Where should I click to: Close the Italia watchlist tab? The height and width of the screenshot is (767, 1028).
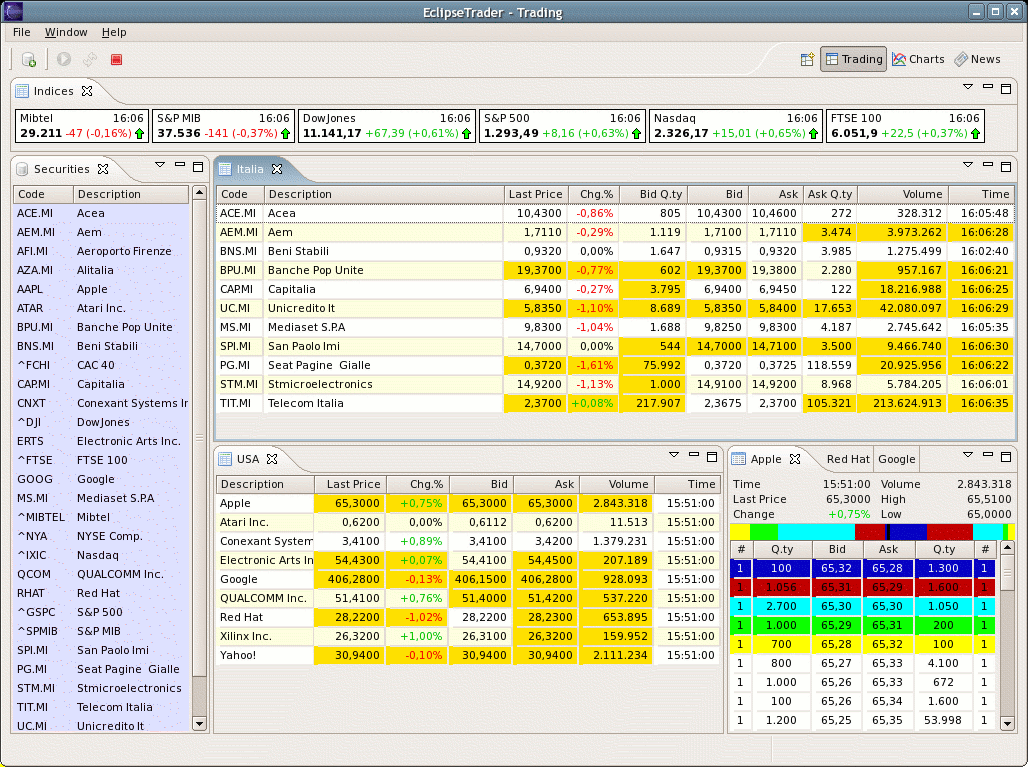[277, 168]
